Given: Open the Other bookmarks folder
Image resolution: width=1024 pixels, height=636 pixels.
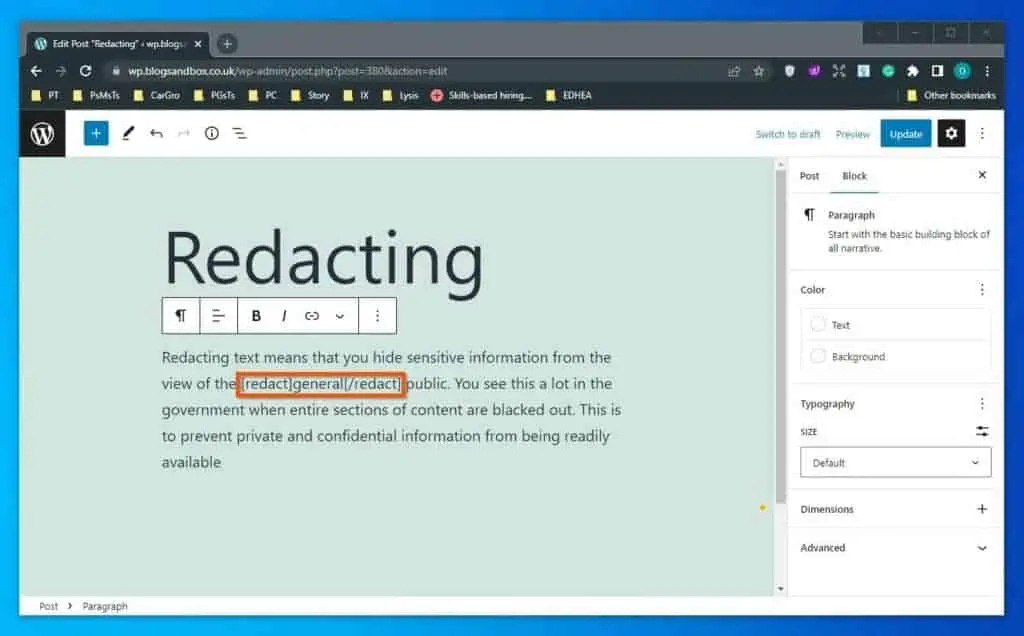Looking at the screenshot, I should click(x=952, y=95).
